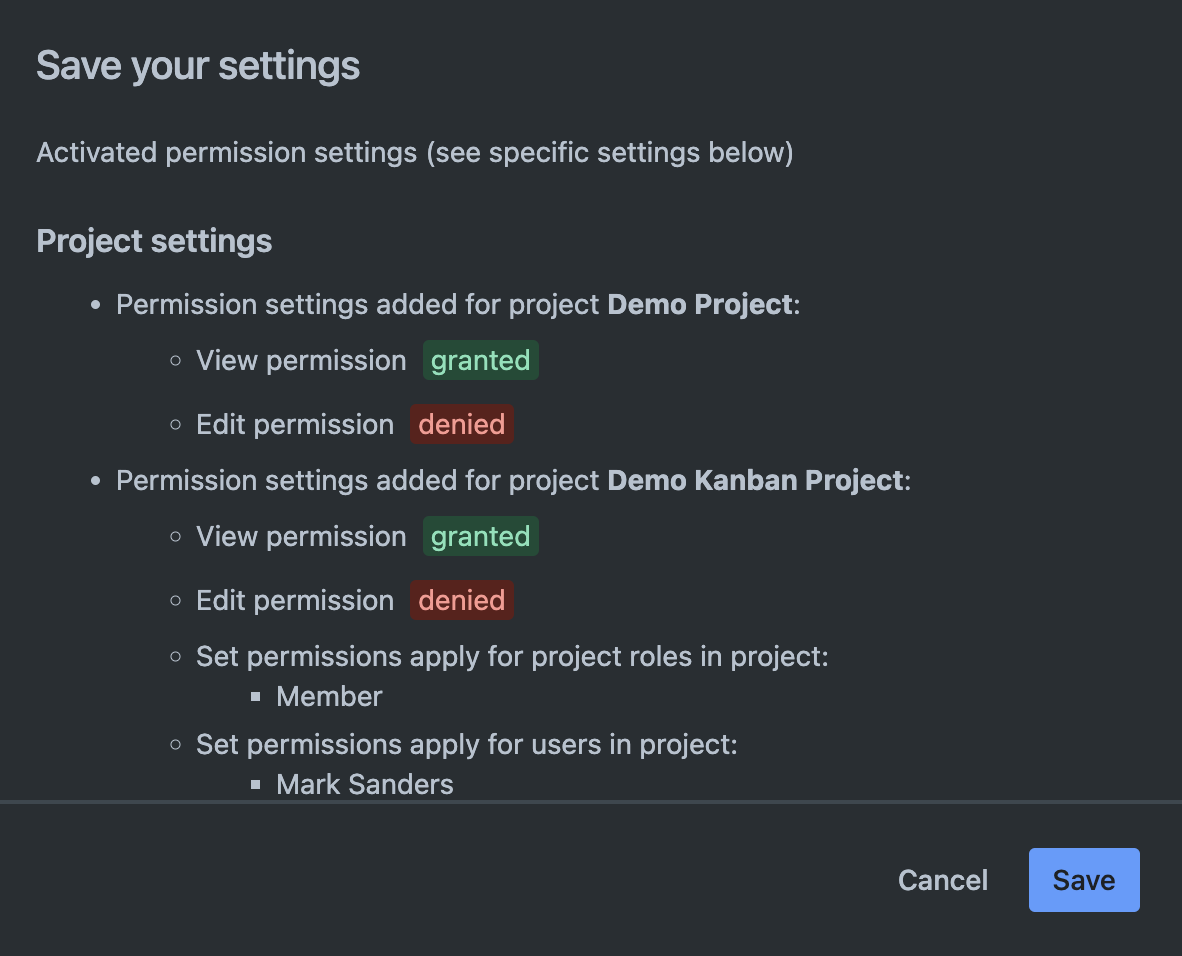Click "View permission" label under Demo Project
The height and width of the screenshot is (956, 1182).
click(x=301, y=360)
